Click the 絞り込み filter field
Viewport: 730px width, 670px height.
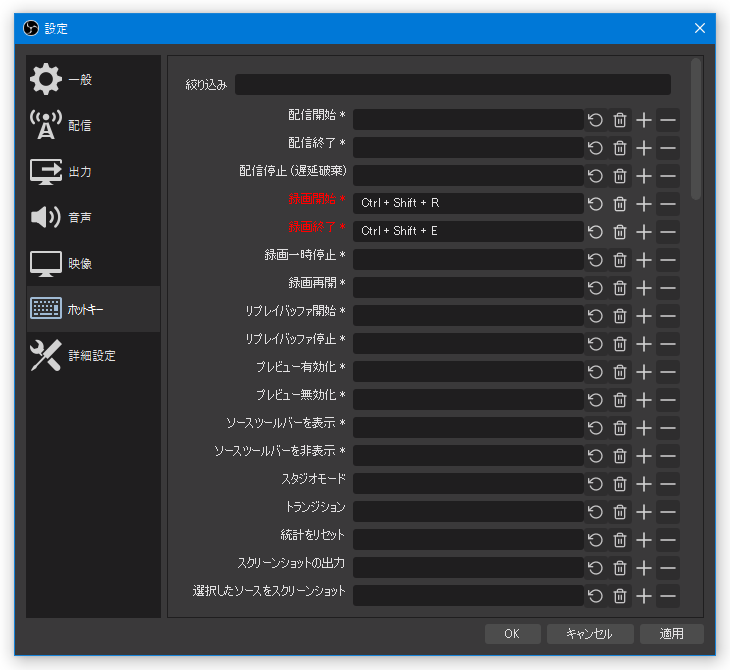click(x=453, y=84)
